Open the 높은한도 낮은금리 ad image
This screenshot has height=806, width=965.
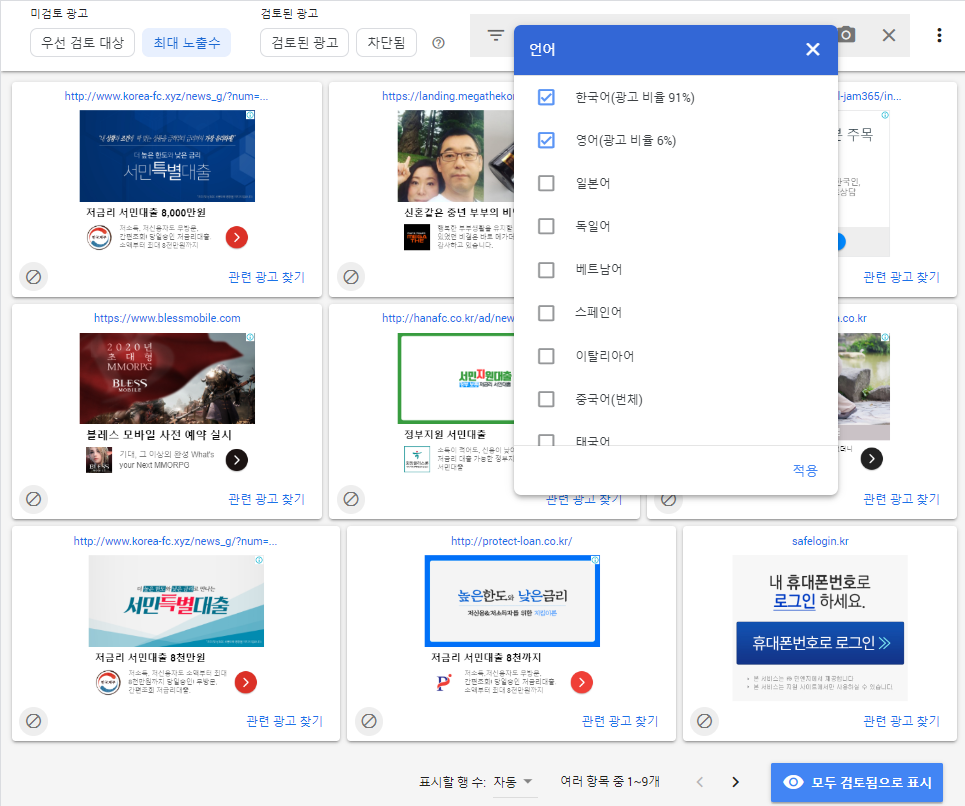tap(512, 601)
